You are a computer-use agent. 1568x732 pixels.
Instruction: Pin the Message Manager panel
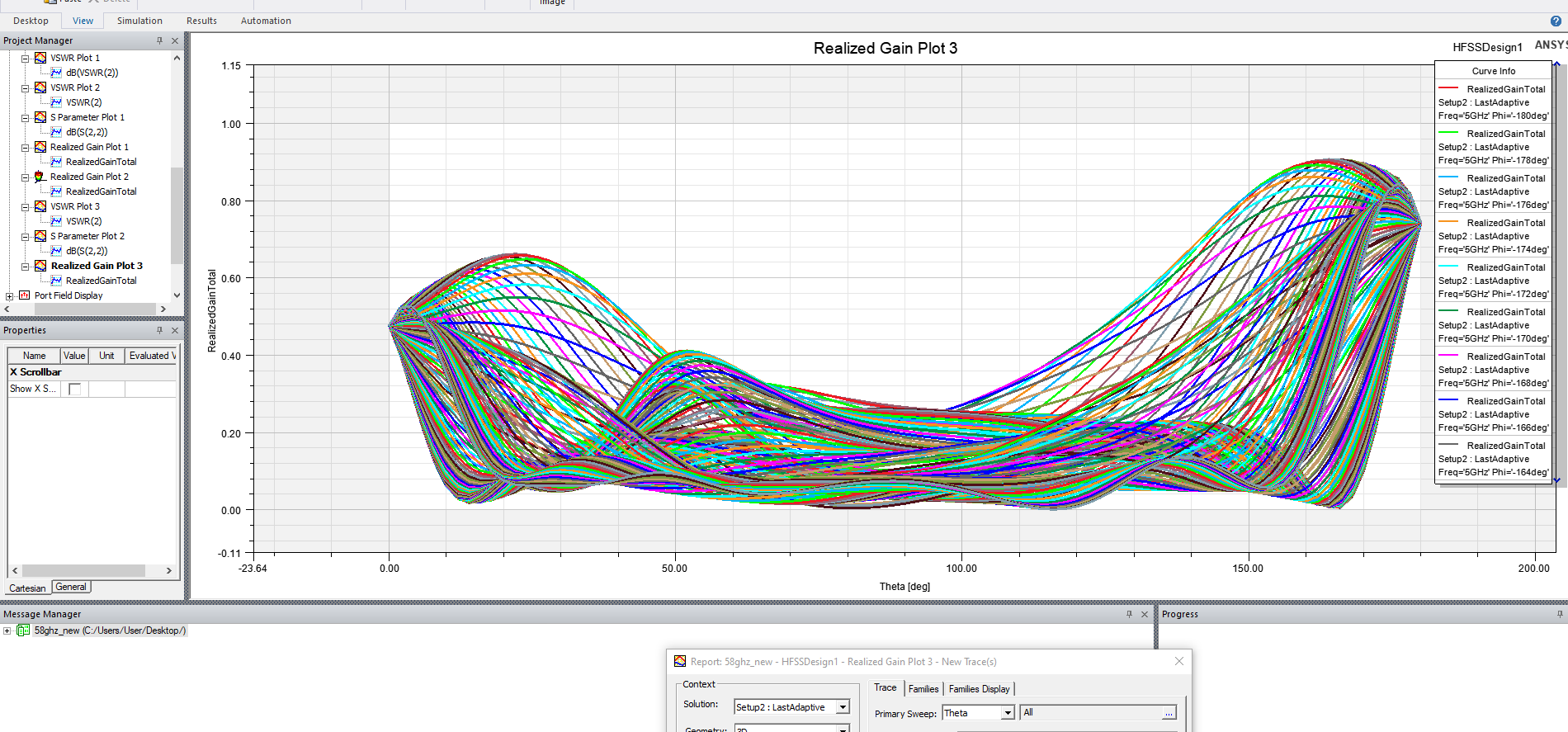pos(1129,614)
